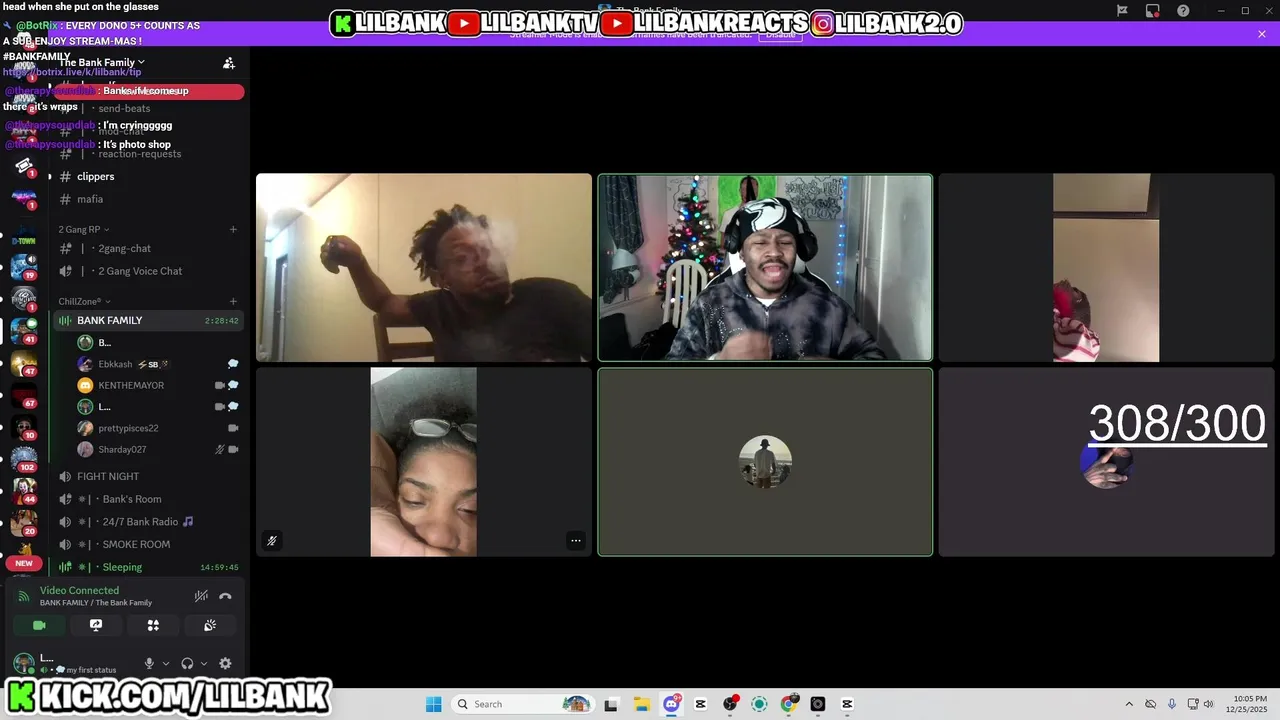
Task: Open File Explorer from taskbar
Action: (641, 704)
